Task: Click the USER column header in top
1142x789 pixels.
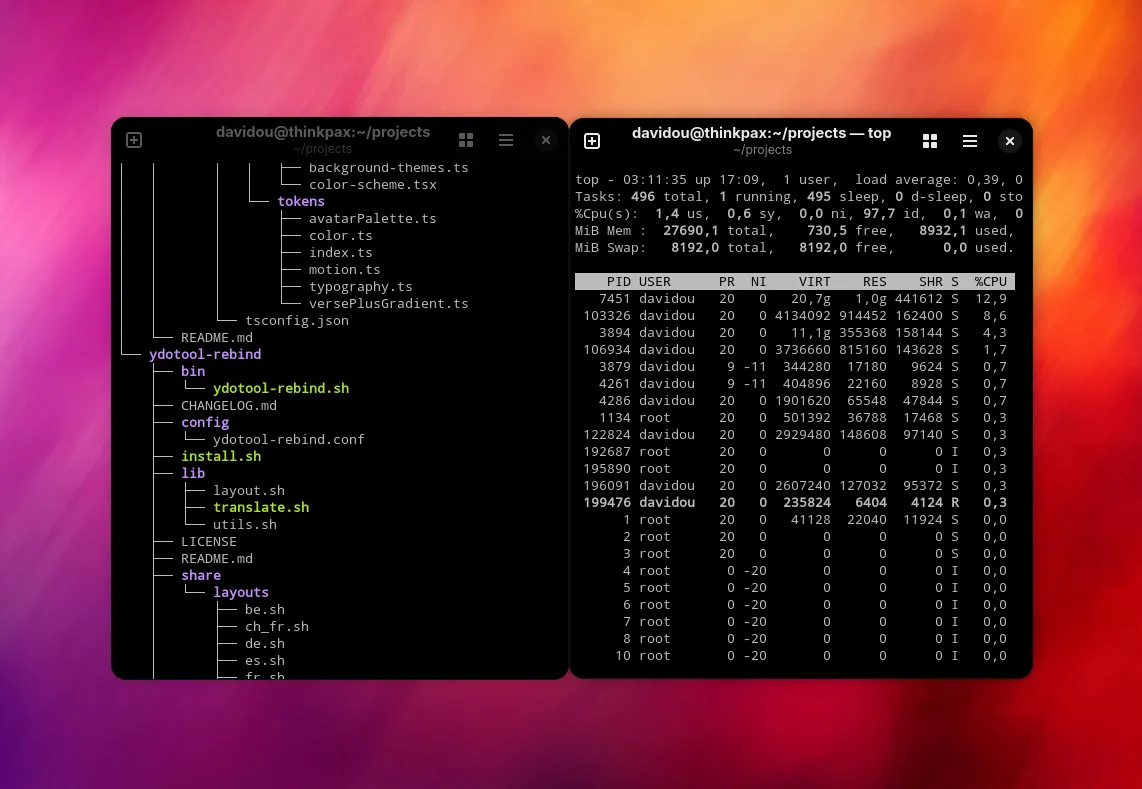Action: point(655,281)
